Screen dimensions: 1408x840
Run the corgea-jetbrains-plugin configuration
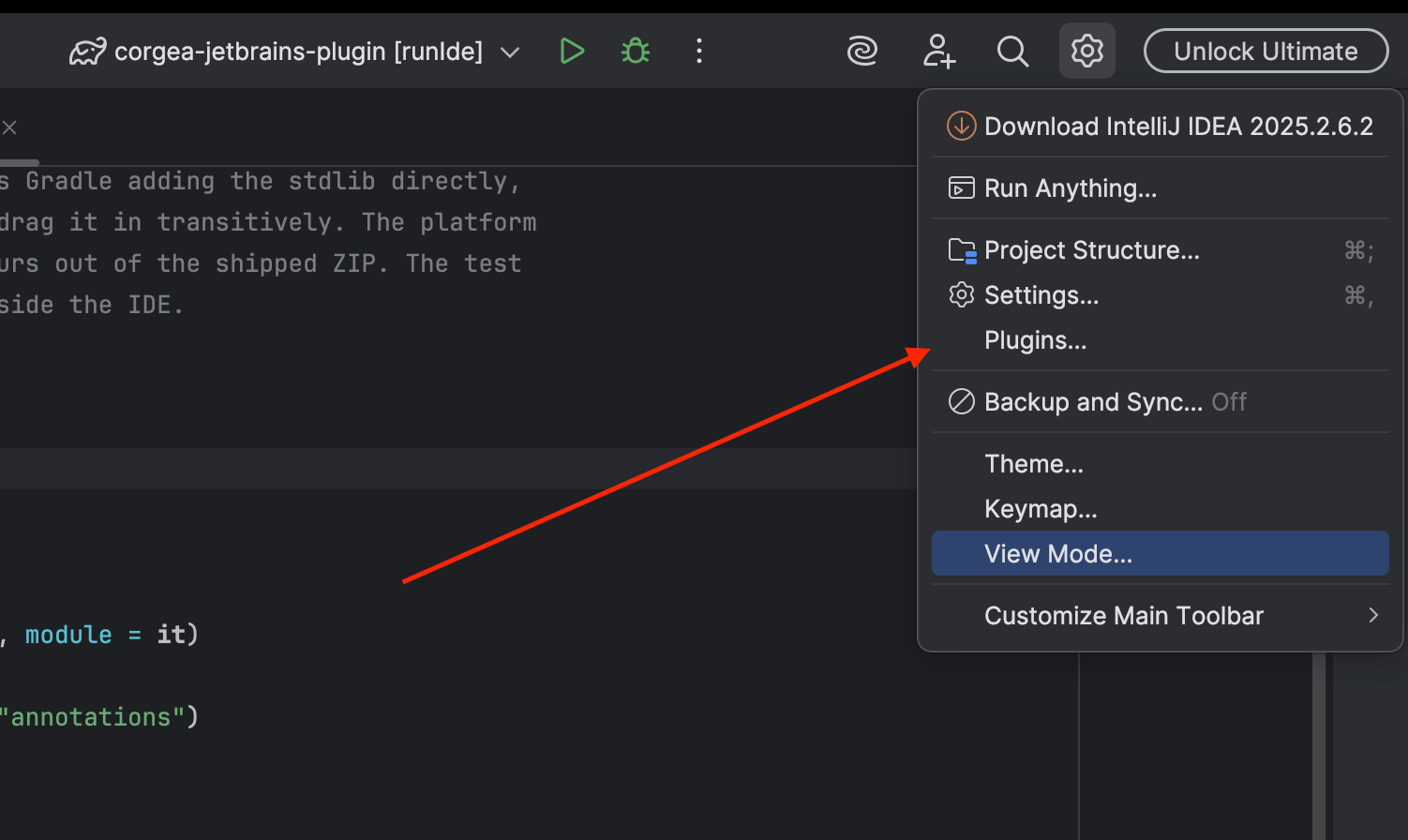572,51
